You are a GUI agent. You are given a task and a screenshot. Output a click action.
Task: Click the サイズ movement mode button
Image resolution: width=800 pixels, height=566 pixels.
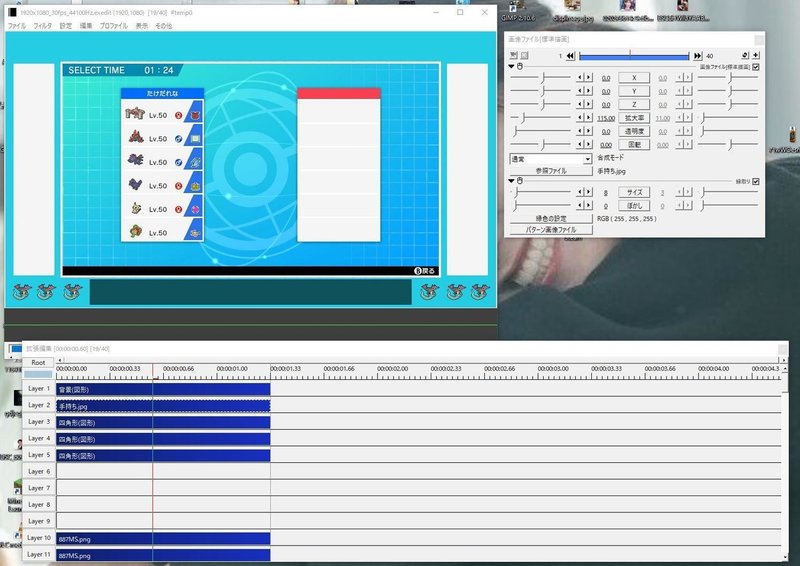pos(634,192)
